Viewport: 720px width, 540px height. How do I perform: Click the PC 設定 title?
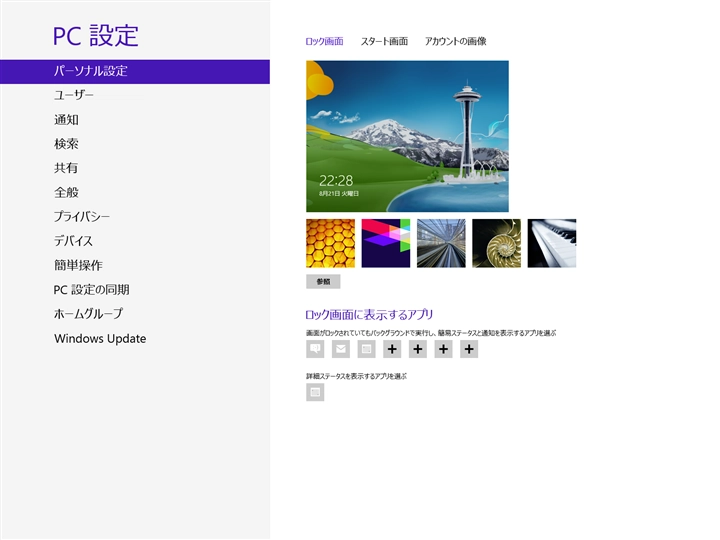(x=96, y=35)
